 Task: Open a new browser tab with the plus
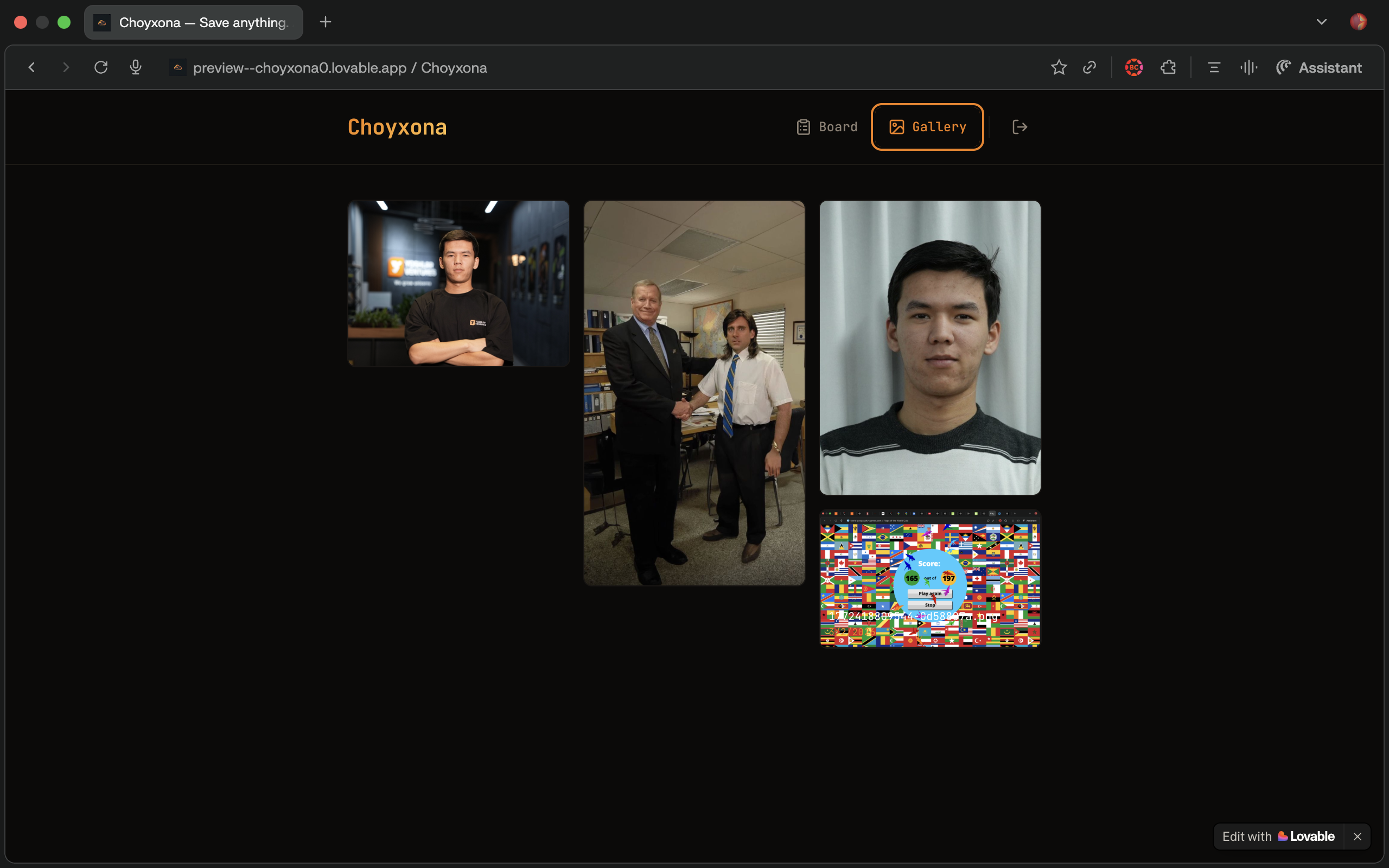pyautogui.click(x=325, y=22)
